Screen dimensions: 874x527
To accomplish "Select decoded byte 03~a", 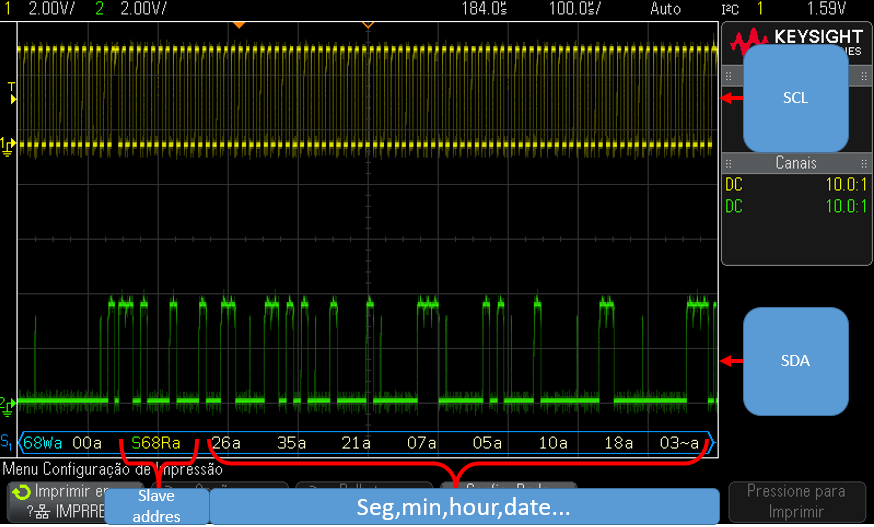I will [x=679, y=443].
